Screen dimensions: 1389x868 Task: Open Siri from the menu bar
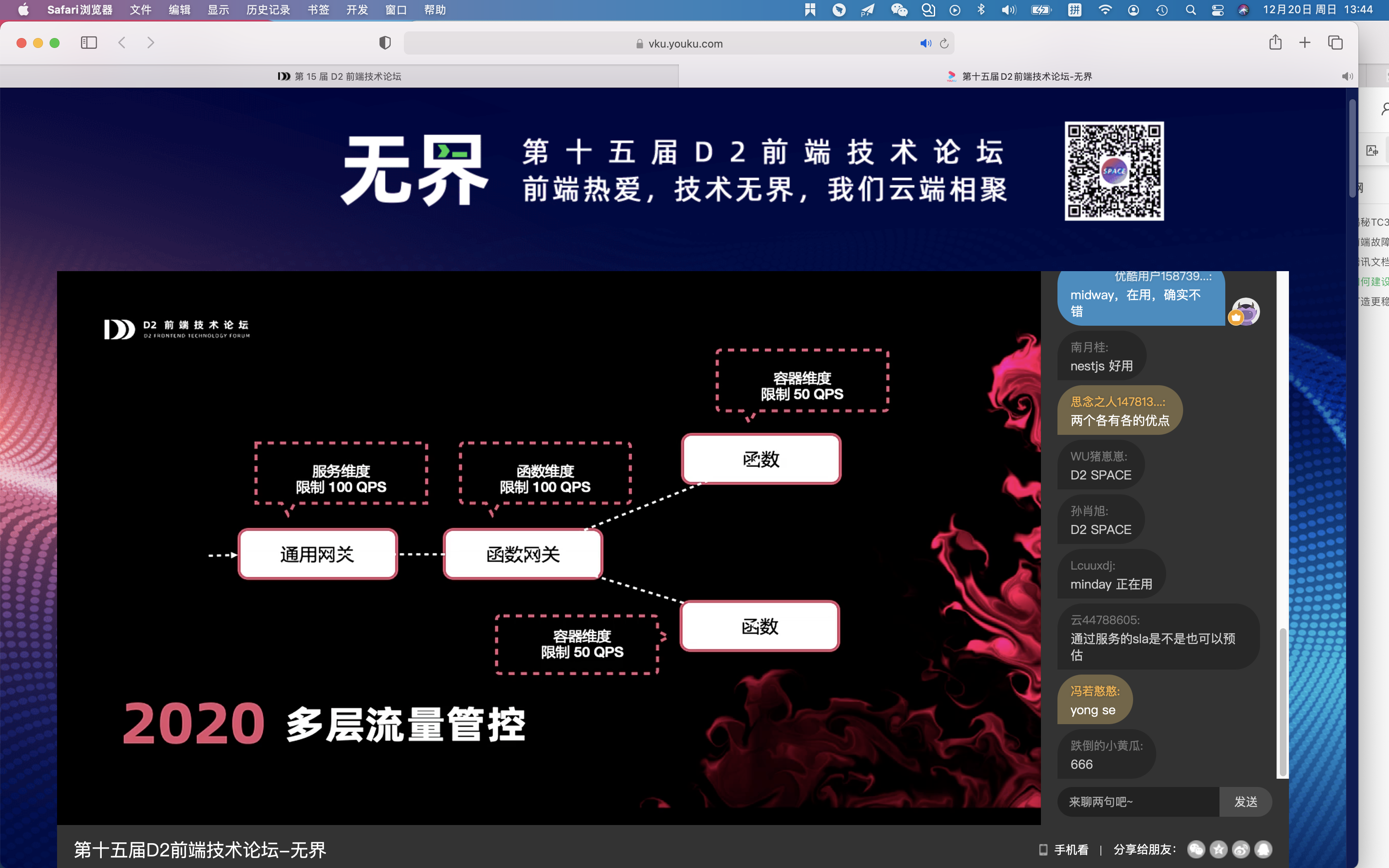(1243, 10)
